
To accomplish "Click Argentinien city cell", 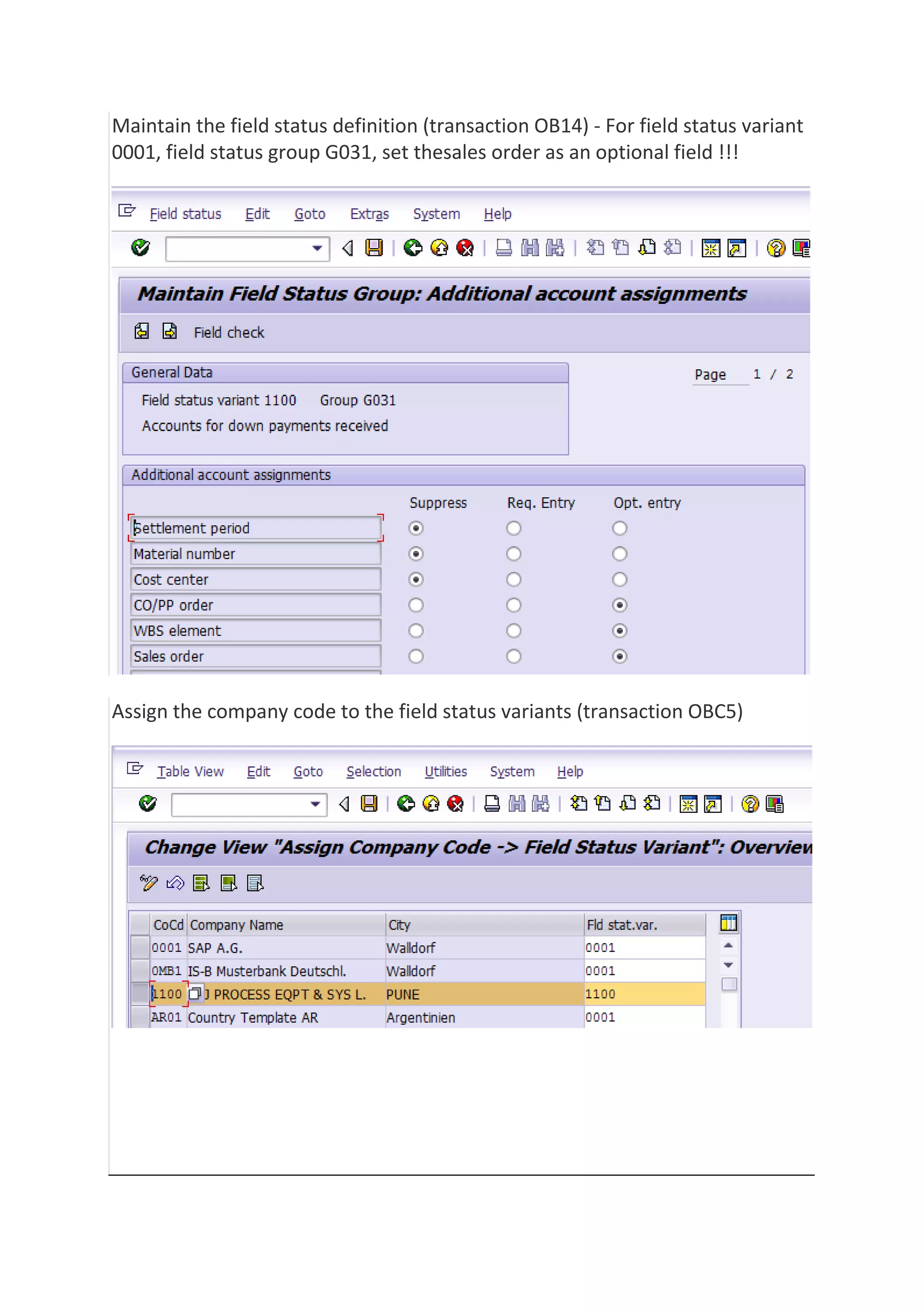I will tap(485, 1017).
